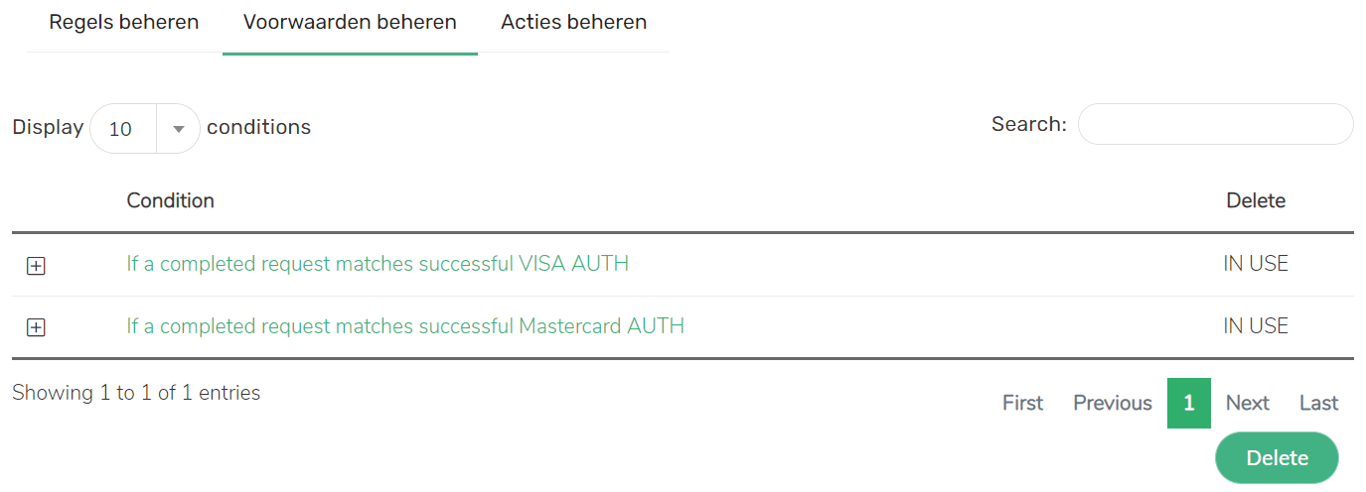Open the Acties beheren tab
Screen dimensions: 1366x492
(x=574, y=22)
